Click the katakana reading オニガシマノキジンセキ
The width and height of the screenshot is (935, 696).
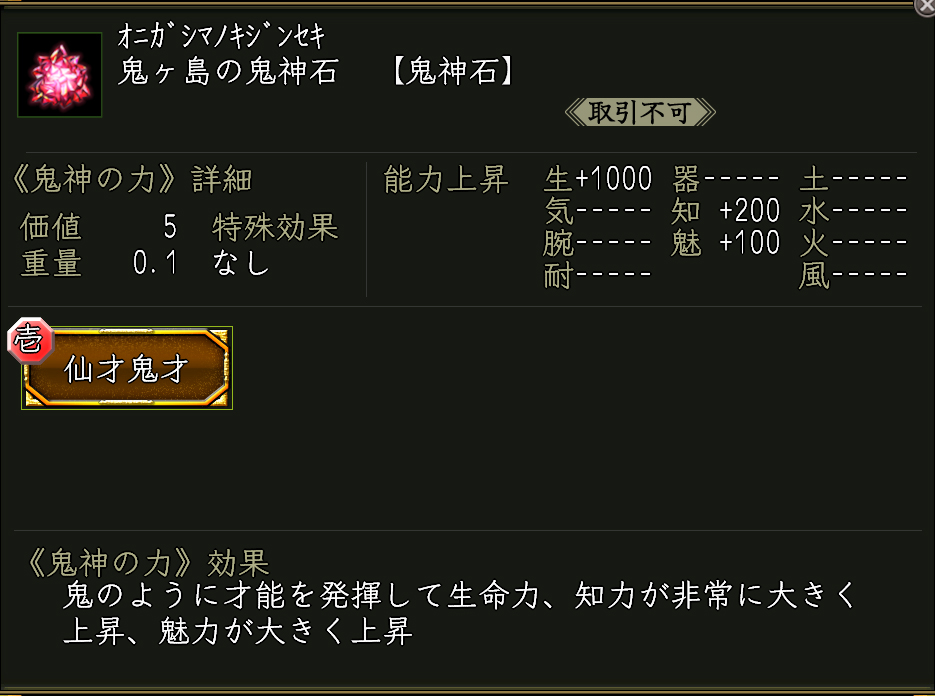pos(221,38)
